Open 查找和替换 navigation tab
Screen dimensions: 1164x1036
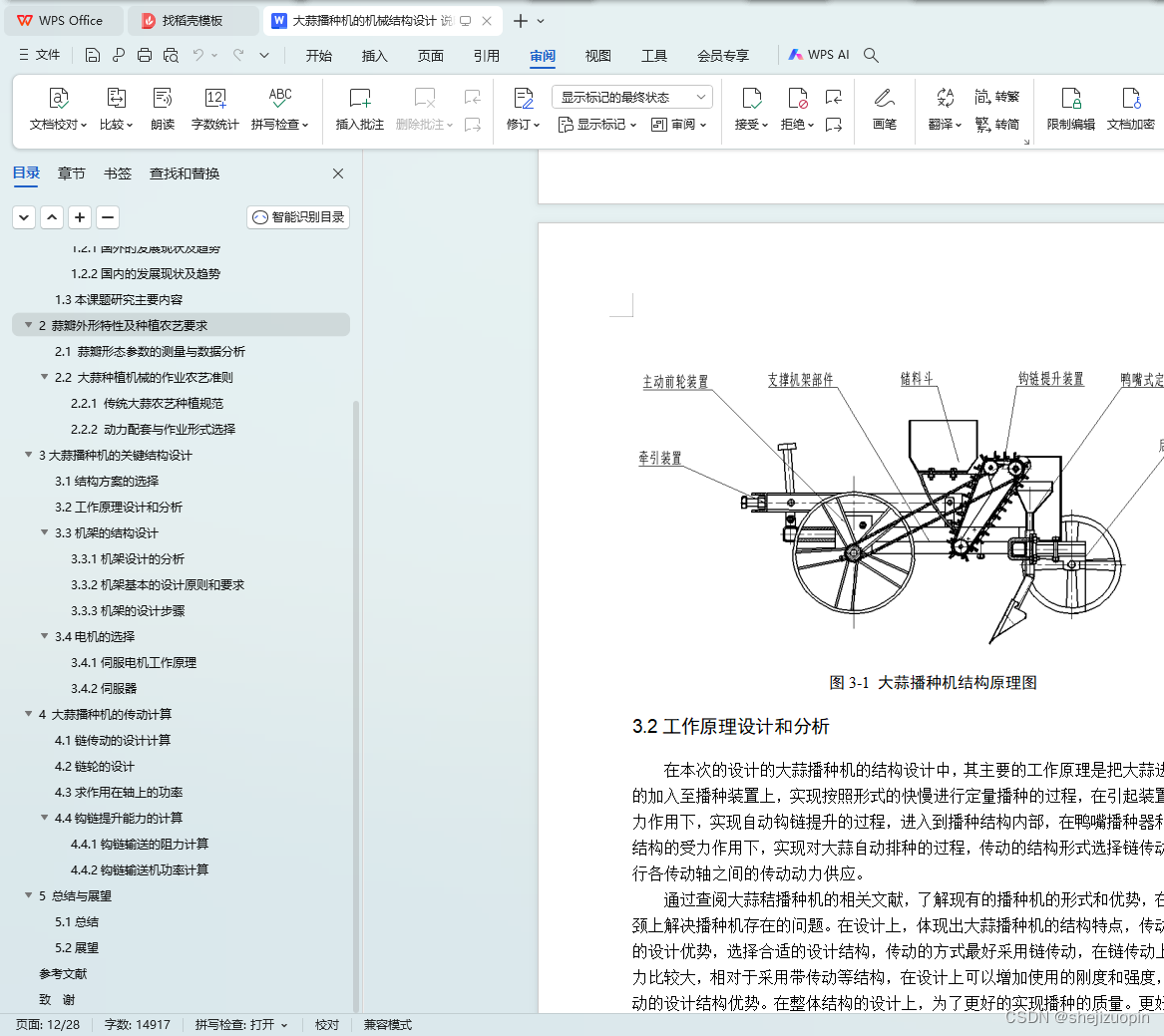(185, 173)
